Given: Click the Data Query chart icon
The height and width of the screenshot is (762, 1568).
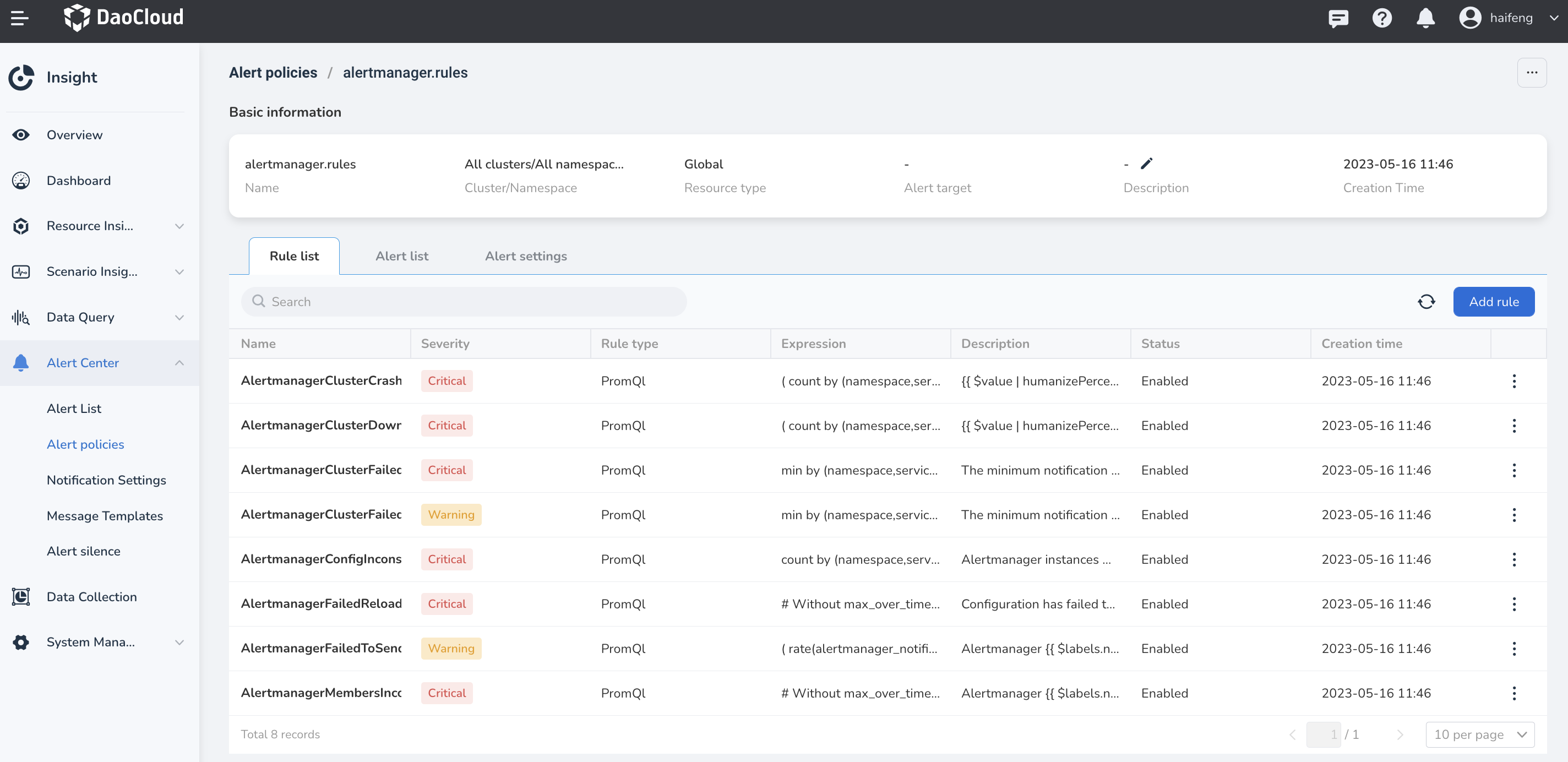Looking at the screenshot, I should 21,317.
